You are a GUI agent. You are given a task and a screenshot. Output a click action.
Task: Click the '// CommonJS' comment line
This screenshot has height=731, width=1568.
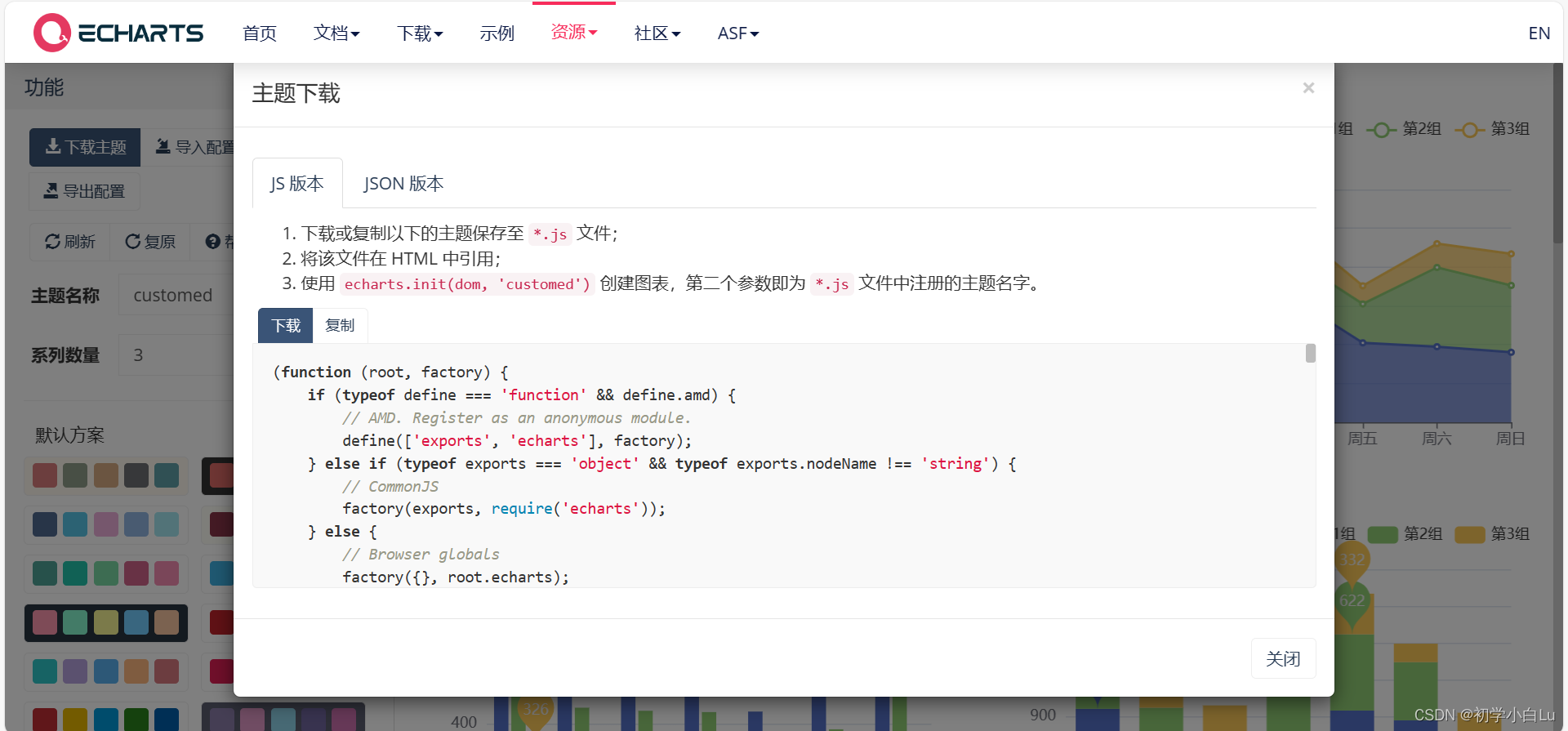point(390,486)
